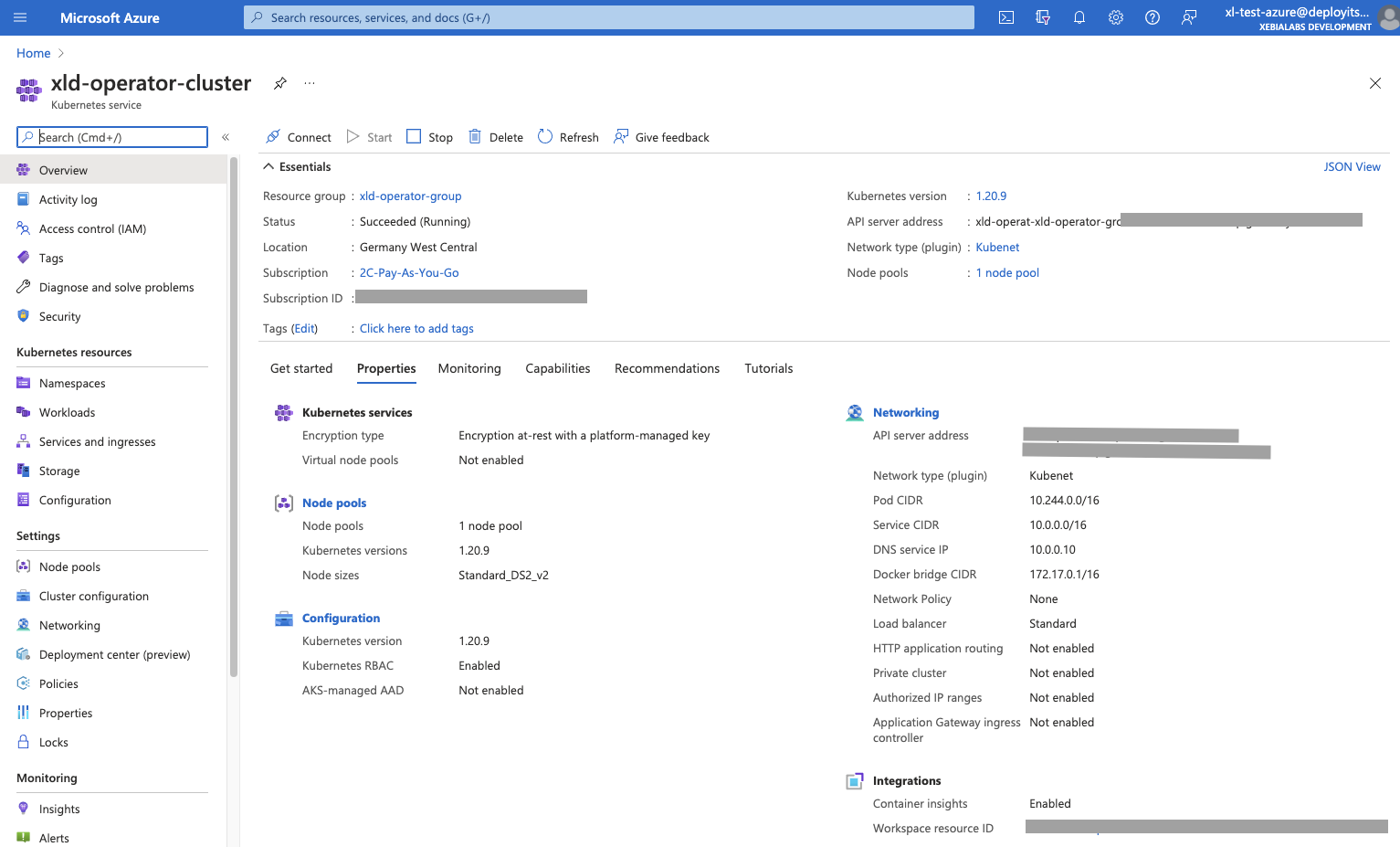The width and height of the screenshot is (1400, 847).
Task: Switch to the Tutorials tab
Action: pyautogui.click(x=769, y=368)
